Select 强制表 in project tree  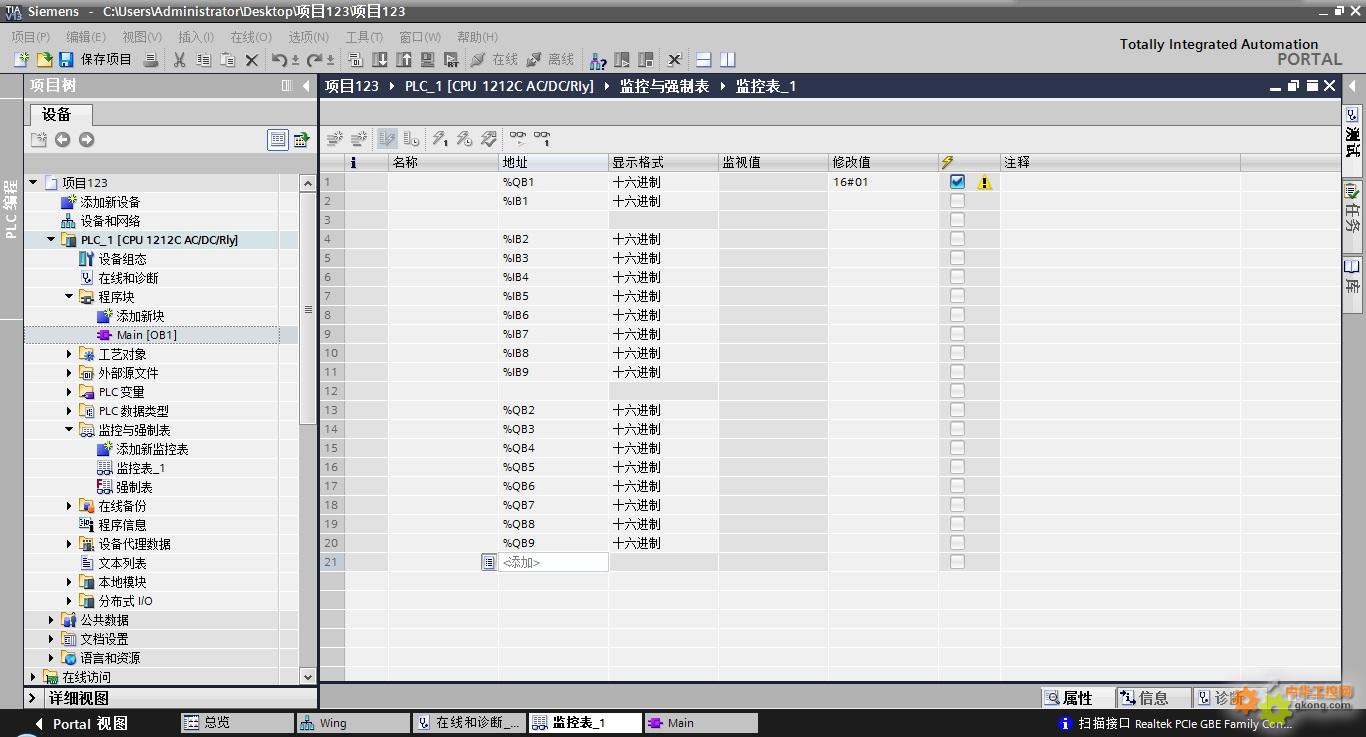point(134,487)
